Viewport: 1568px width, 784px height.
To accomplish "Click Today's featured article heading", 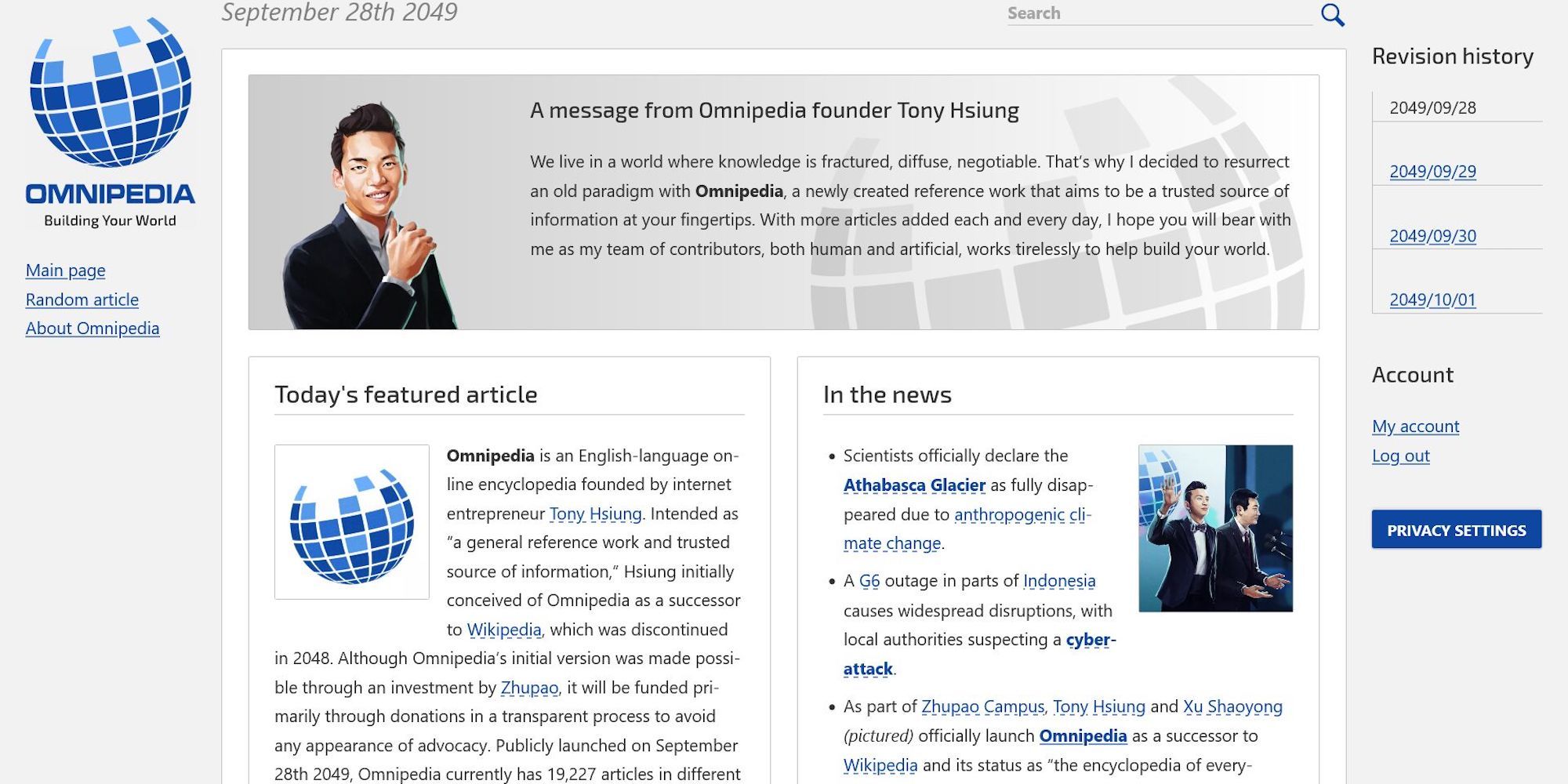I will (x=406, y=394).
